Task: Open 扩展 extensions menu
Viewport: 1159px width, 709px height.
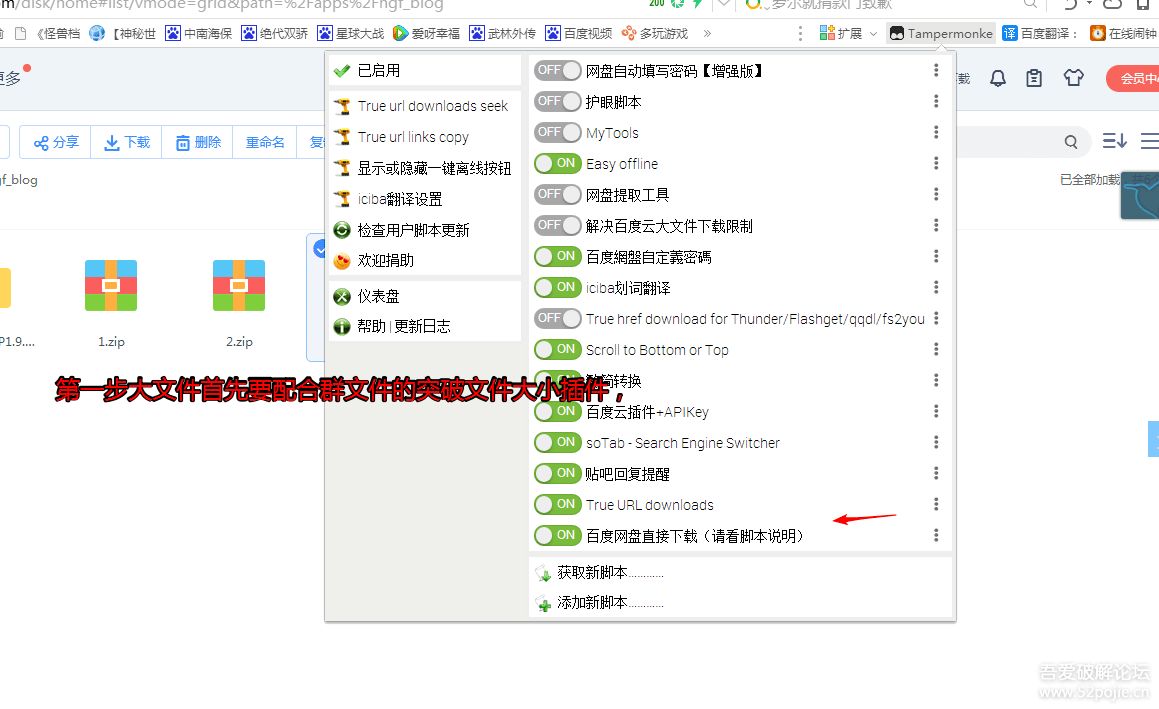Action: point(847,33)
